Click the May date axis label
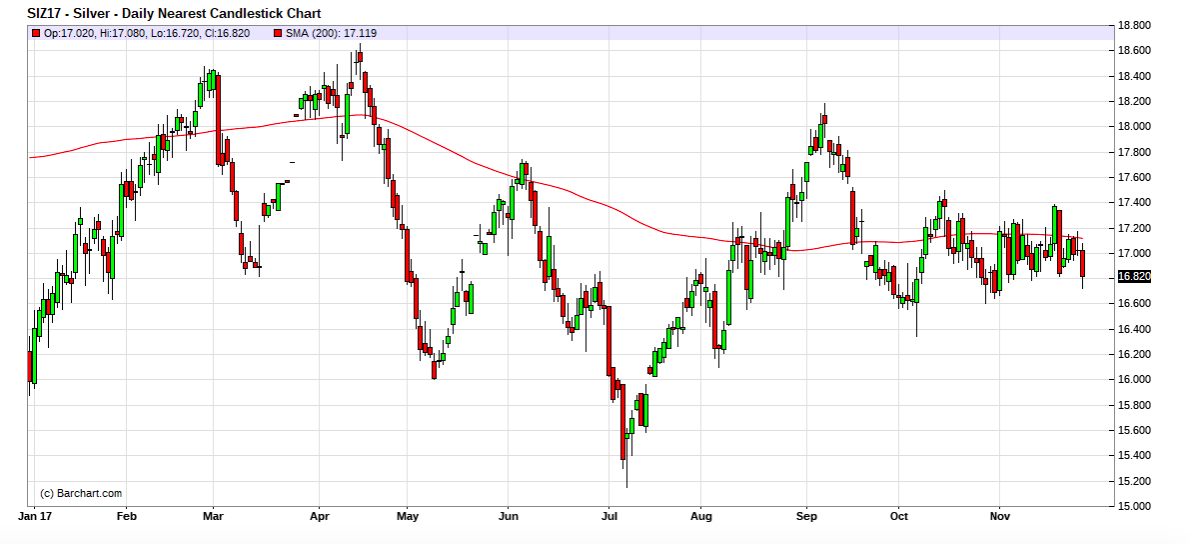Screen dimensions: 1190x544 pos(408,517)
